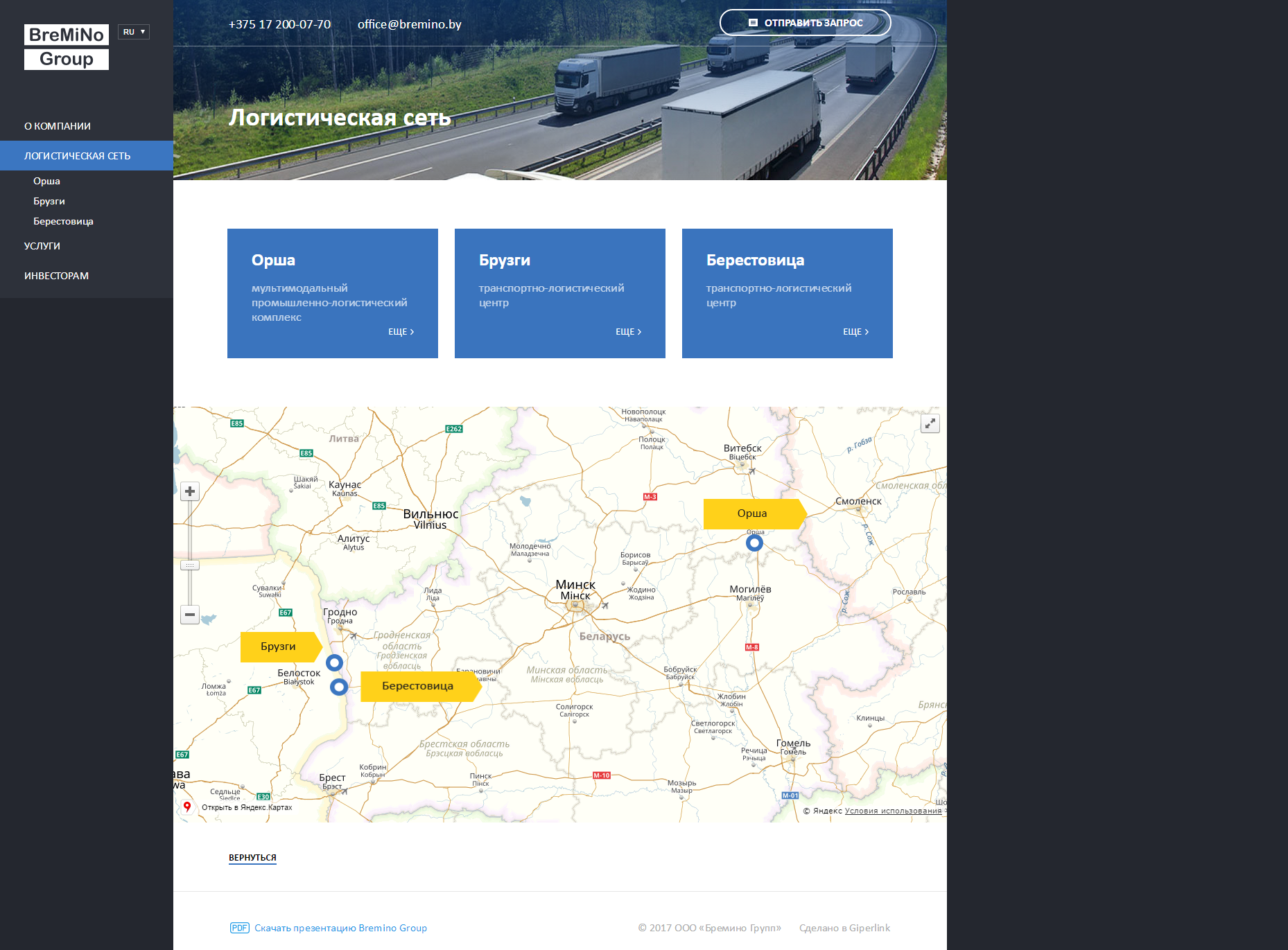
Task: Open the RU language dropdown
Action: point(134,32)
